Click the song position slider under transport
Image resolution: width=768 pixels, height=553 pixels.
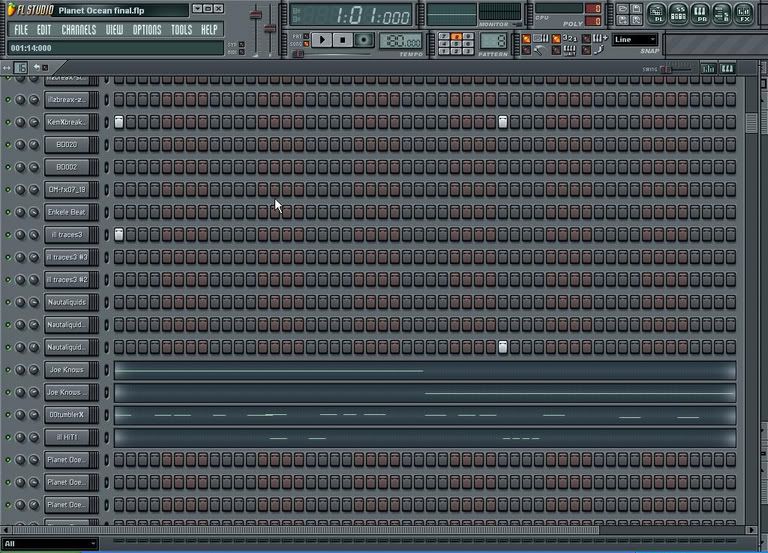(x=298, y=54)
